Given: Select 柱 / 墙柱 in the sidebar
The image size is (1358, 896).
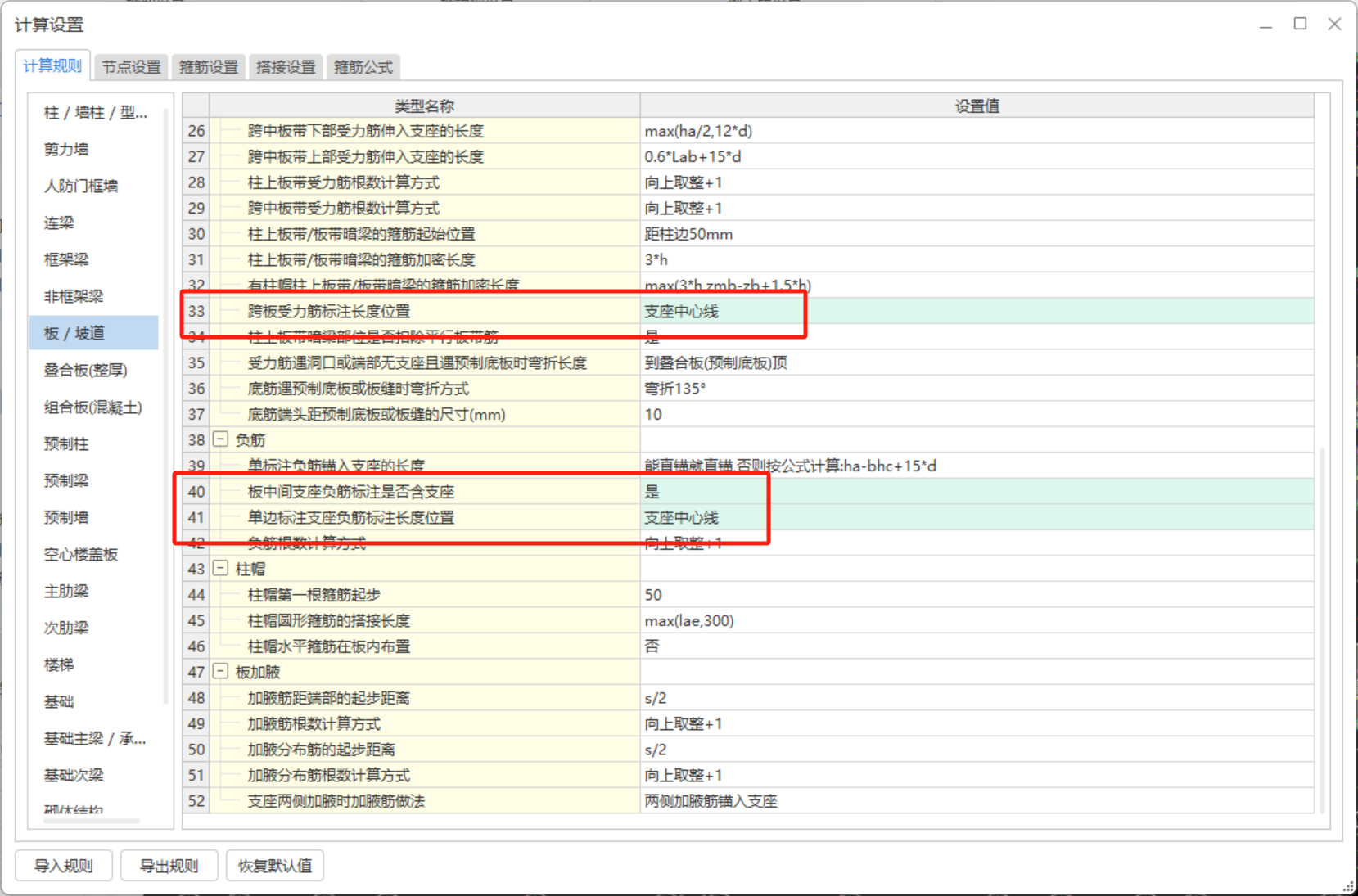Looking at the screenshot, I should [x=95, y=113].
